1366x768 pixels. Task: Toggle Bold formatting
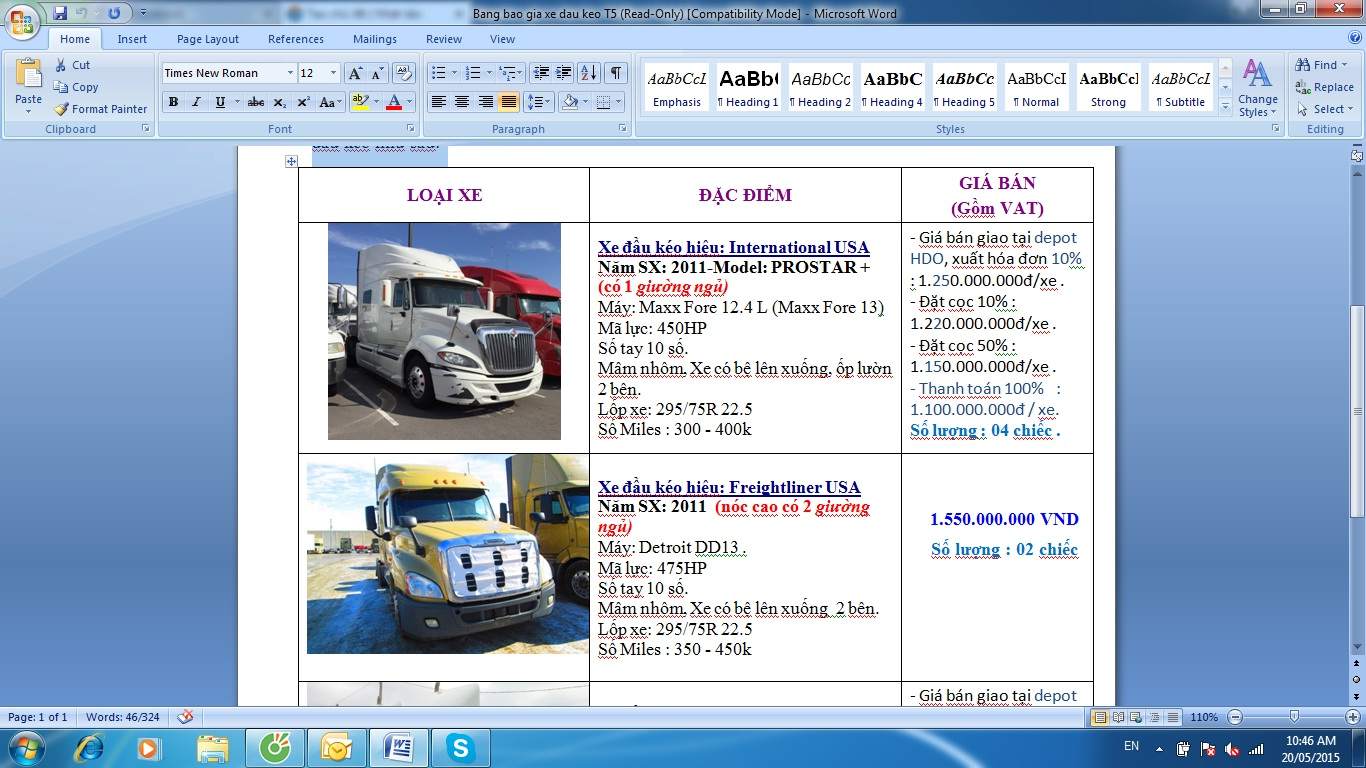(x=173, y=102)
